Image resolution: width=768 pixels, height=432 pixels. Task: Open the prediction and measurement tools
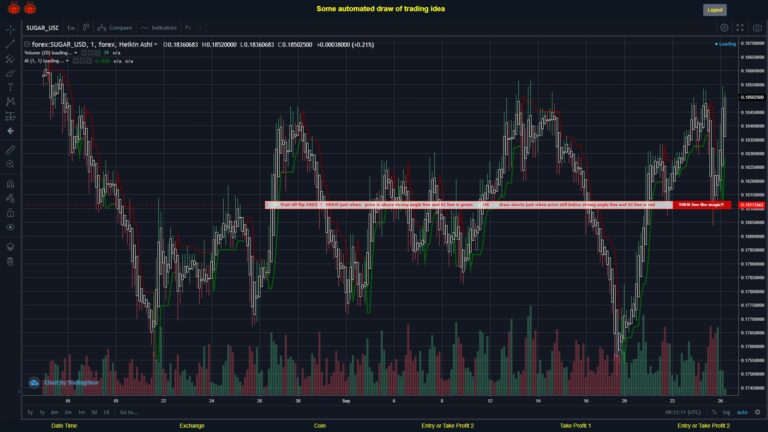[10, 116]
